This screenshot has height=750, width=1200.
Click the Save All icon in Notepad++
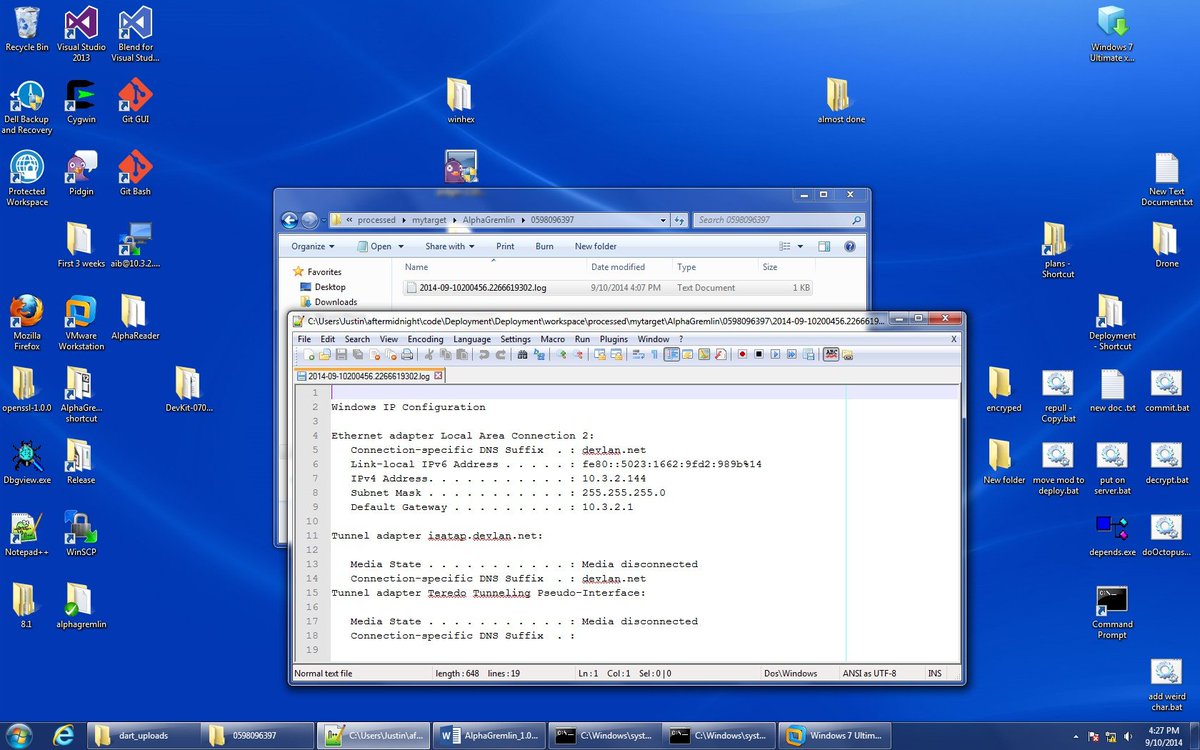pos(356,355)
